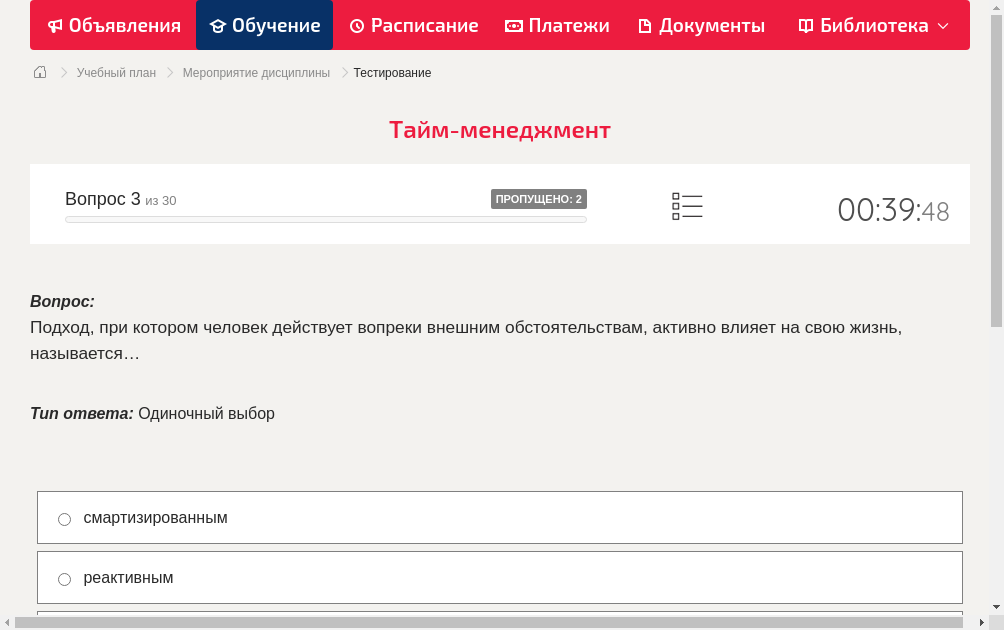This screenshot has height=630, width=1004.
Task: Open the question list navigator icon
Action: point(687,205)
